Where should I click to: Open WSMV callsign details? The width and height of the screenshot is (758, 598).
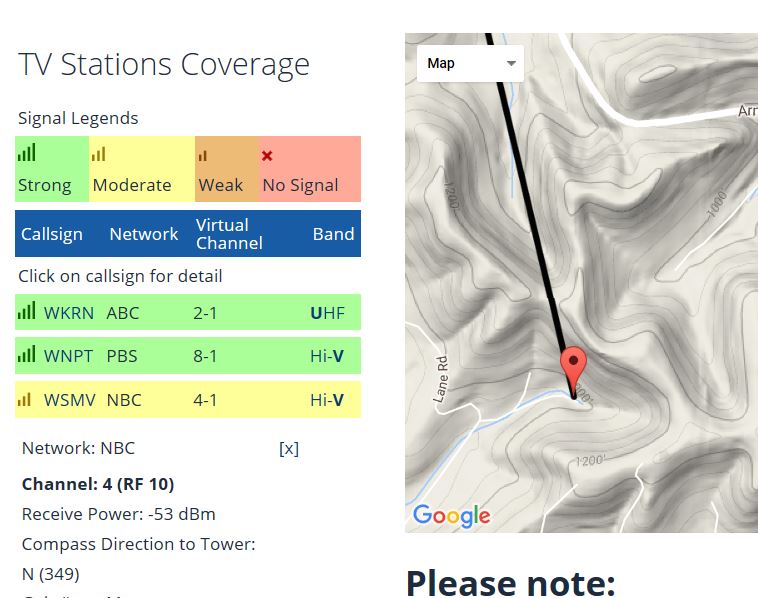pos(70,400)
